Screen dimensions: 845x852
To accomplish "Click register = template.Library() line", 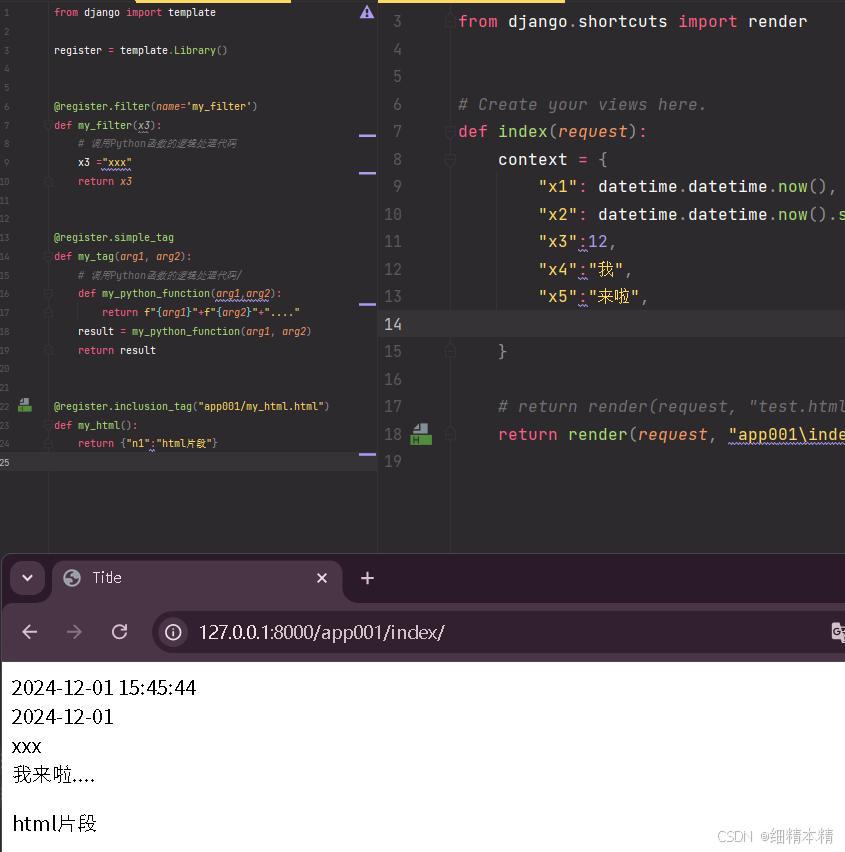I will point(141,51).
